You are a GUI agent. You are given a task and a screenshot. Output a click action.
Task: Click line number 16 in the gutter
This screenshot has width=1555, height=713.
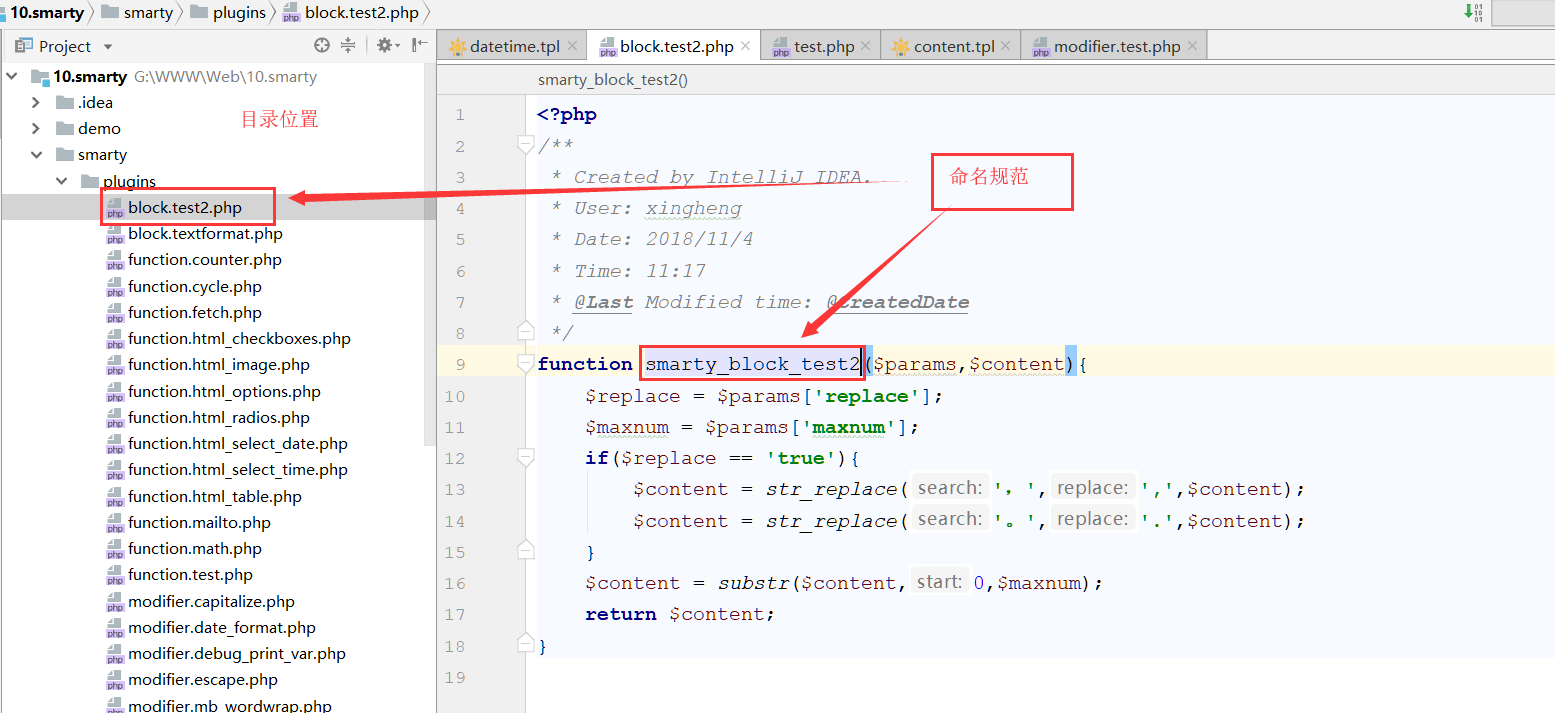click(456, 583)
